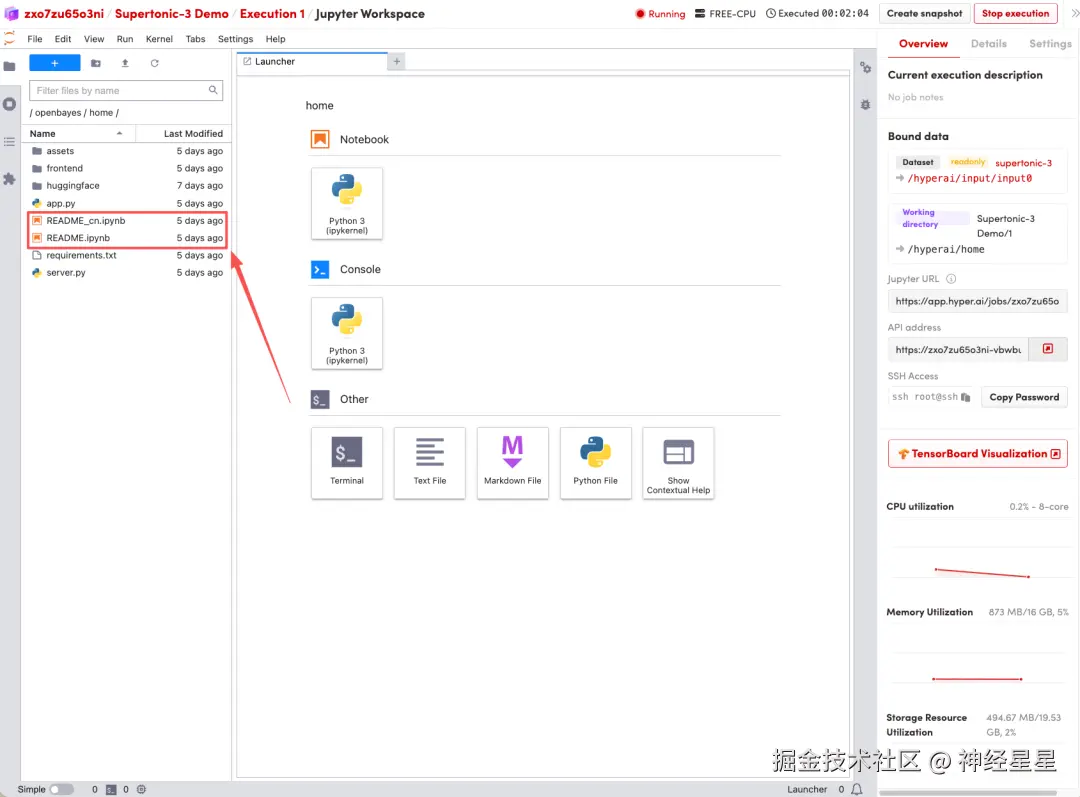Image resolution: width=1080 pixels, height=797 pixels.
Task: Click the API address field
Action: (958, 349)
